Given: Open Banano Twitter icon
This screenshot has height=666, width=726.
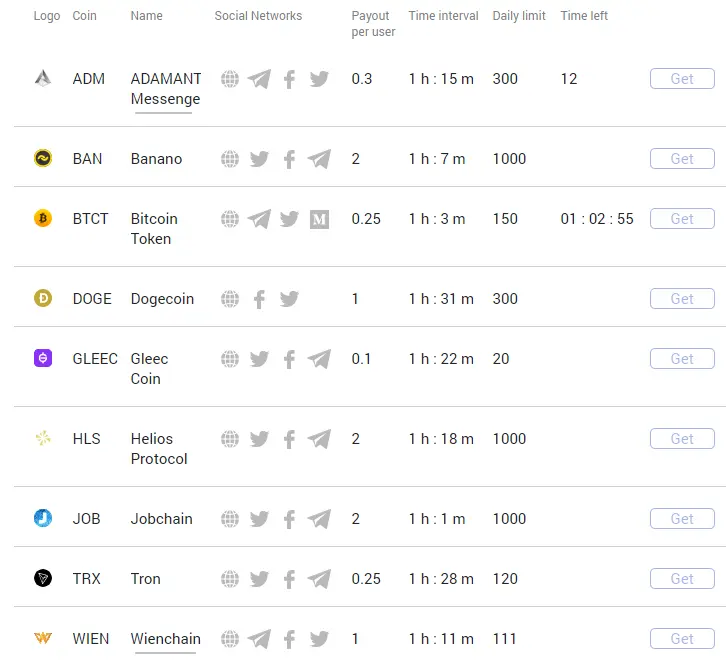Looking at the screenshot, I should pos(259,159).
